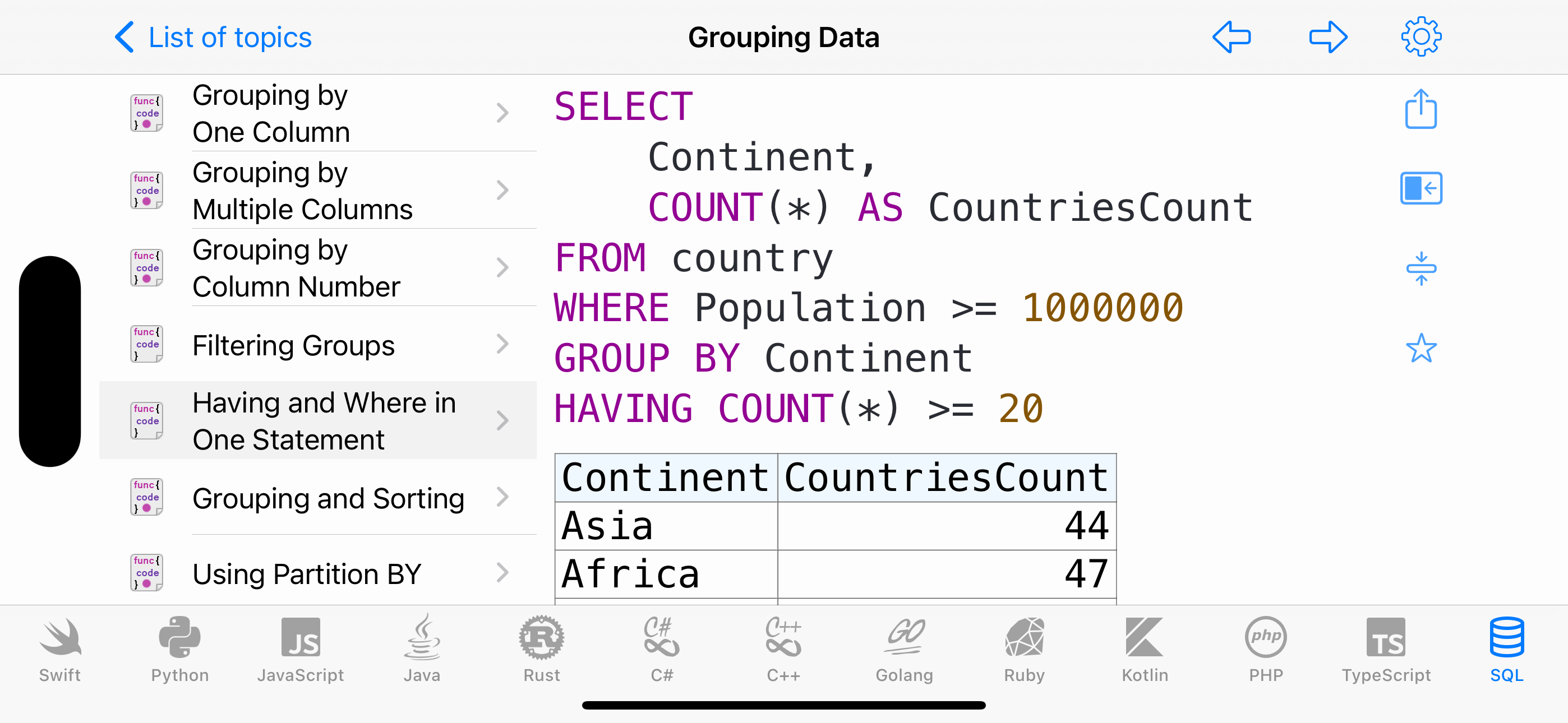The height and width of the screenshot is (723, 1568).
Task: Select the Kotlin tab icon
Action: 1145,637
